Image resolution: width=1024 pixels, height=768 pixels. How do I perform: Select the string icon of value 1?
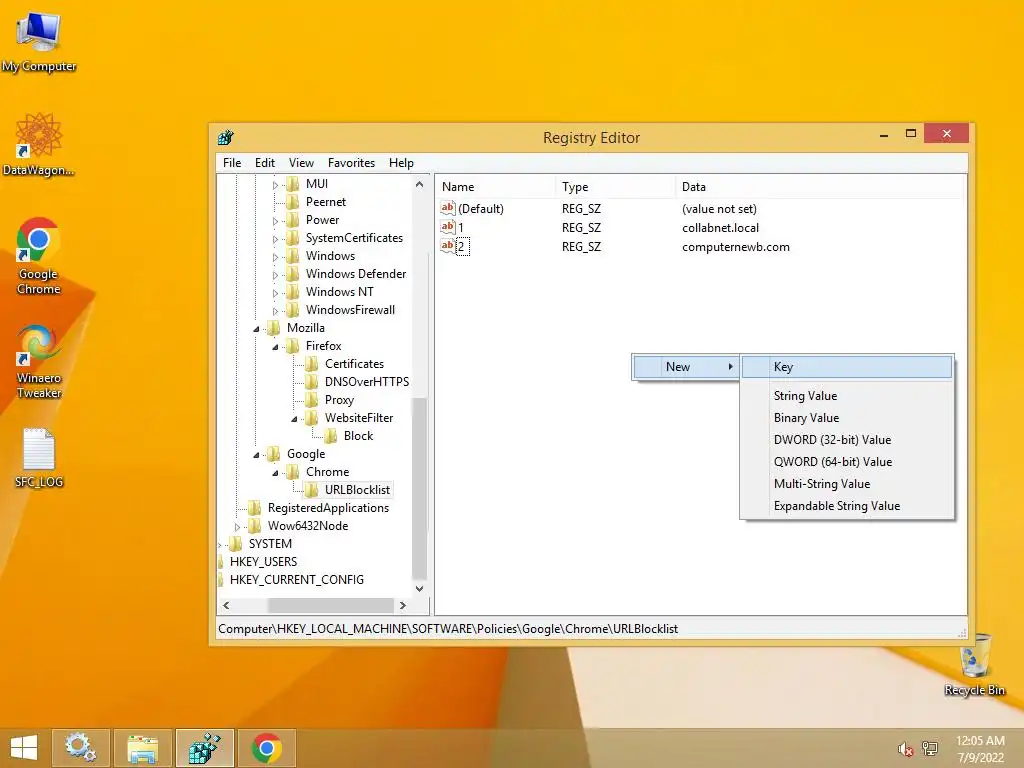(x=447, y=227)
